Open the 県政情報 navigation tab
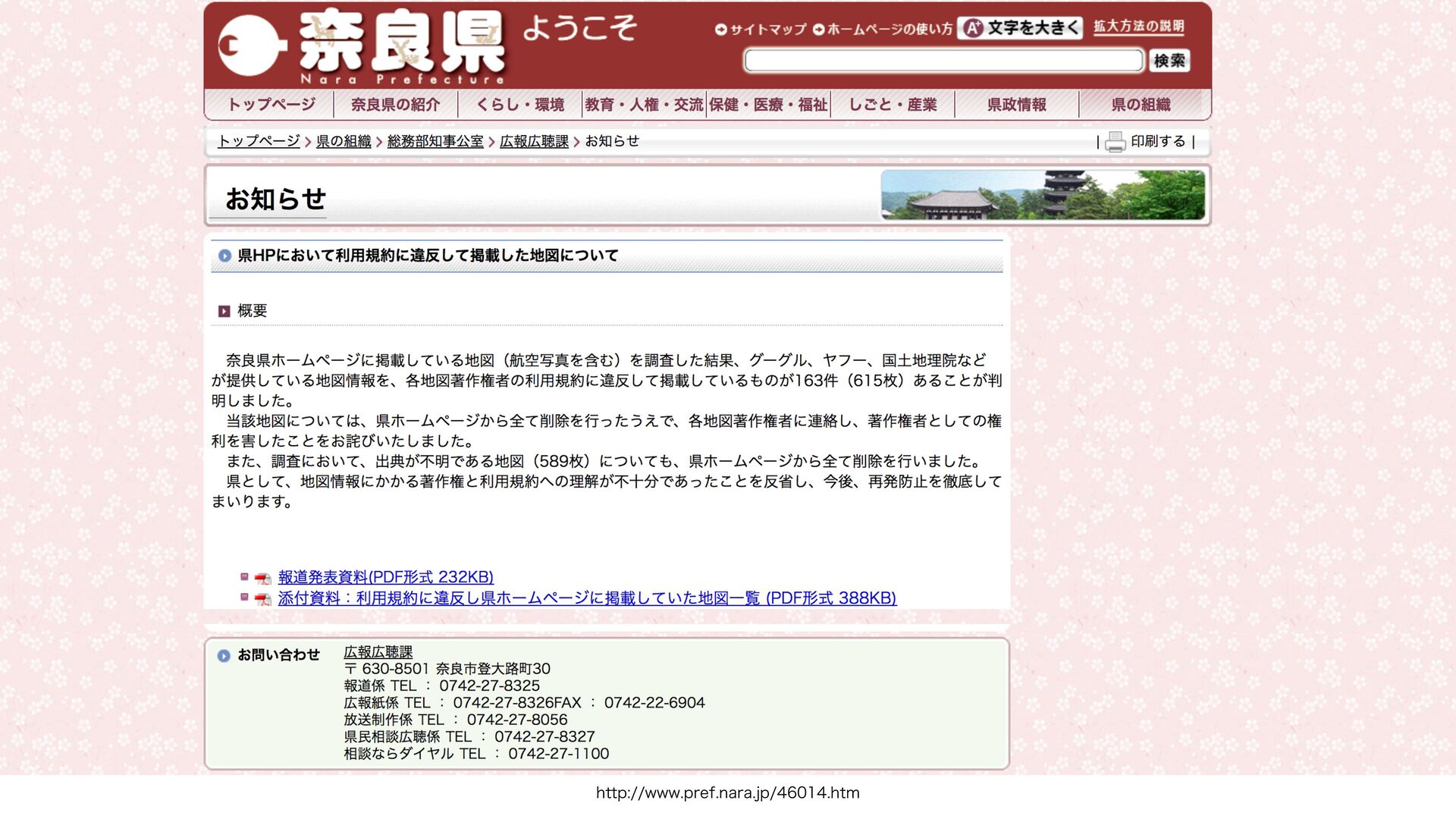 1016,105
